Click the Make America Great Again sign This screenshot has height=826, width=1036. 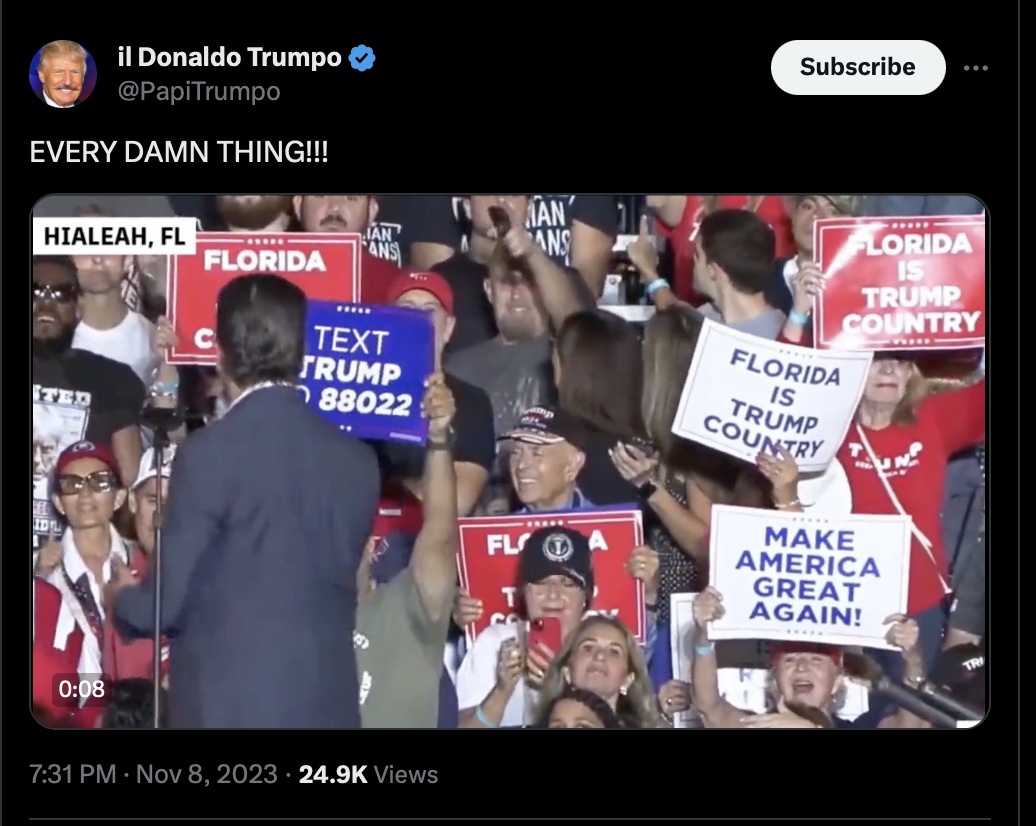point(808,576)
